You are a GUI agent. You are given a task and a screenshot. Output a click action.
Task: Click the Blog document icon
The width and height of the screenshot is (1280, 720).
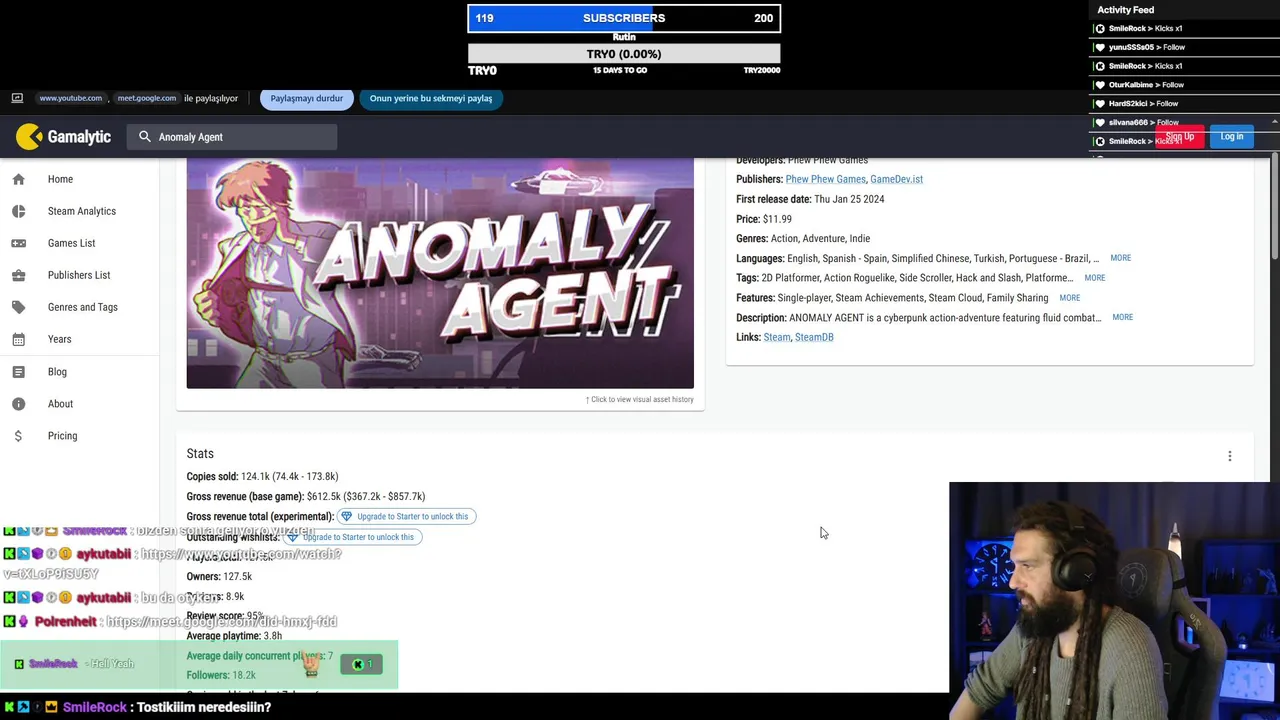coord(18,372)
